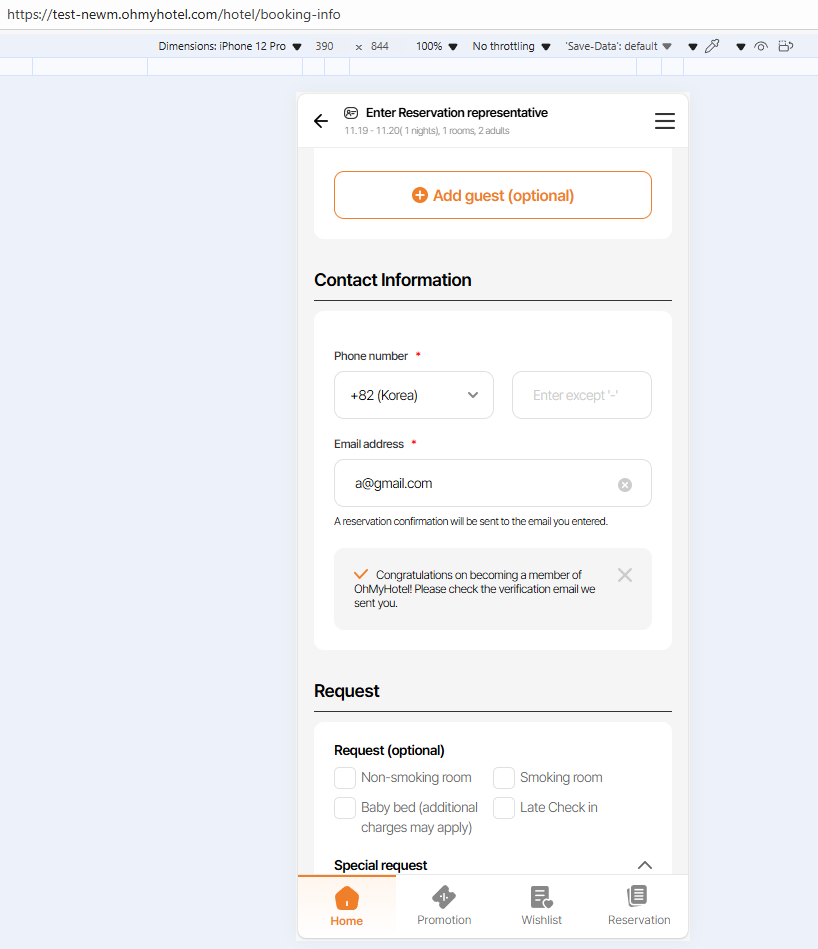Clear the email address field
The height and width of the screenshot is (949, 818).
(625, 485)
